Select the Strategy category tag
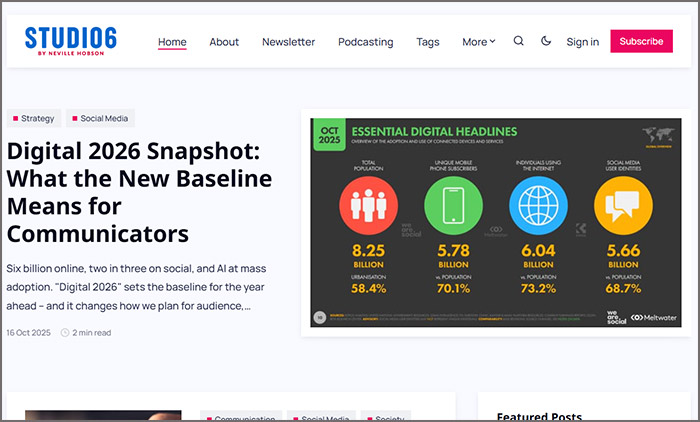The width and height of the screenshot is (700, 422). point(34,118)
